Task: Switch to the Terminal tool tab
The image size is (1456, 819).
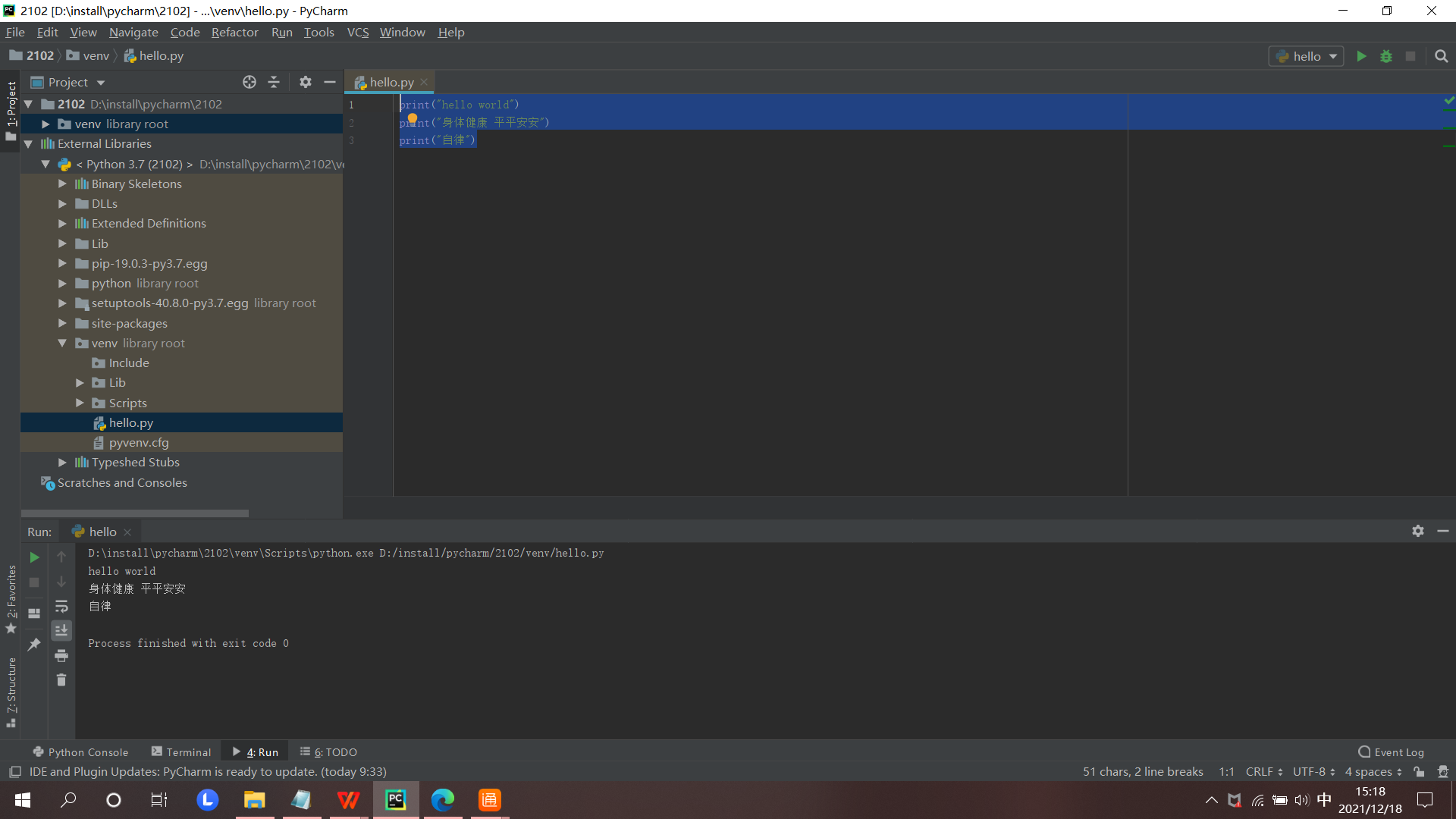Action: point(181,752)
